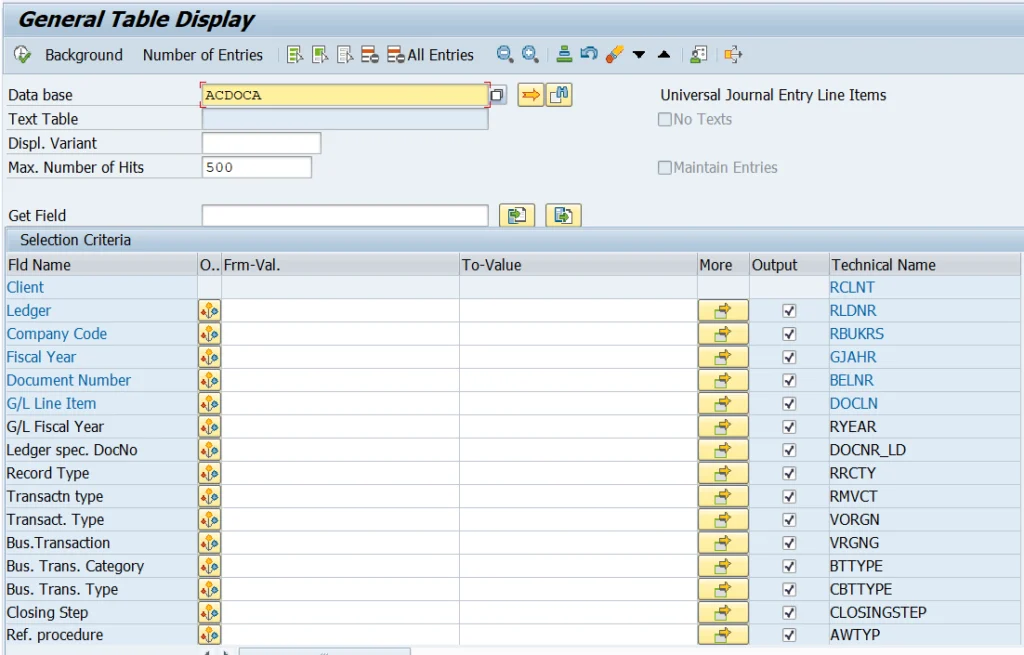Open selection option icon for Transactn type
1024x655 pixels.
click(210, 497)
